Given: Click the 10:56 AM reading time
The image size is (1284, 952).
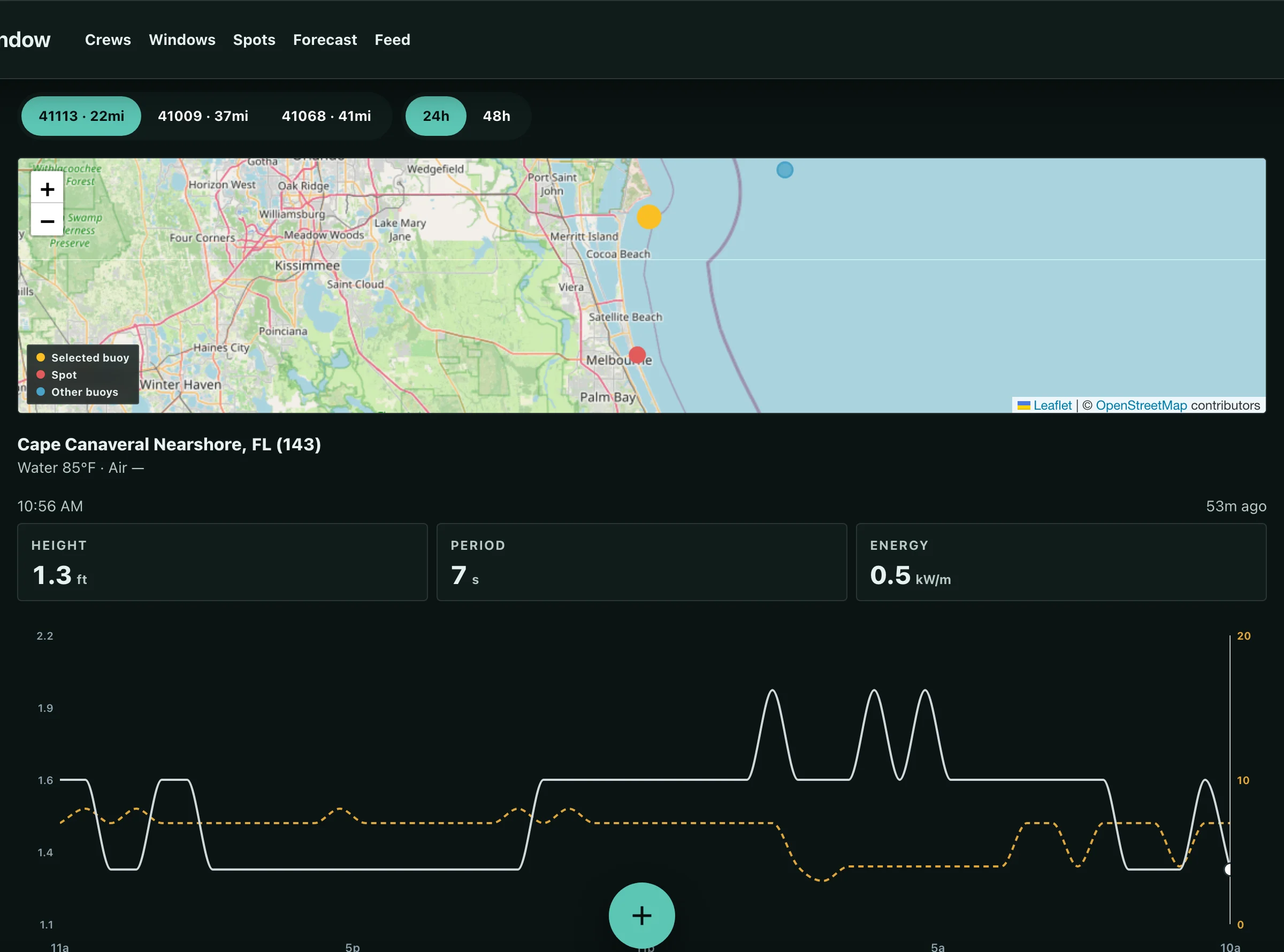Looking at the screenshot, I should coord(50,506).
